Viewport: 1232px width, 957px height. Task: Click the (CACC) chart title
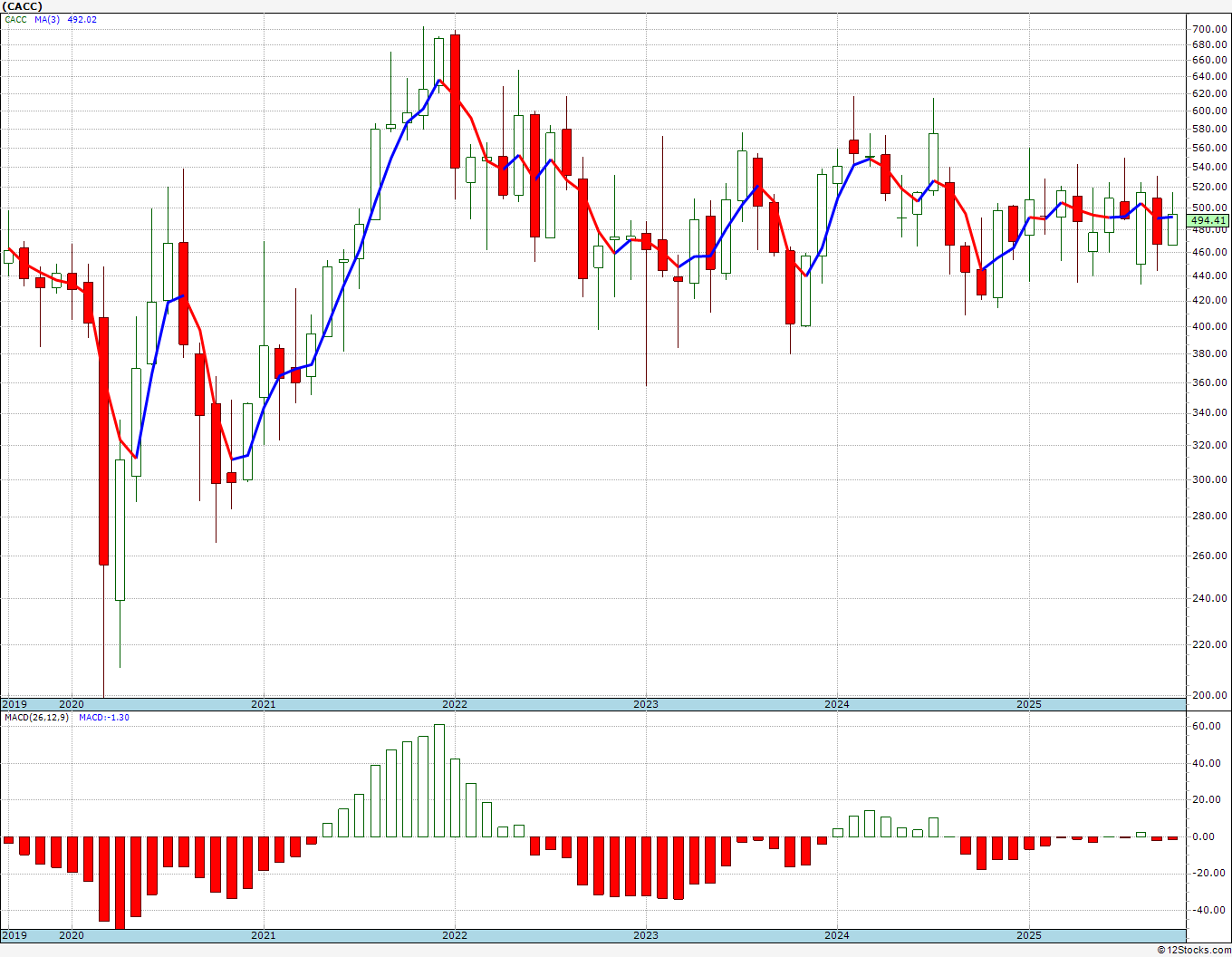[x=23, y=5]
